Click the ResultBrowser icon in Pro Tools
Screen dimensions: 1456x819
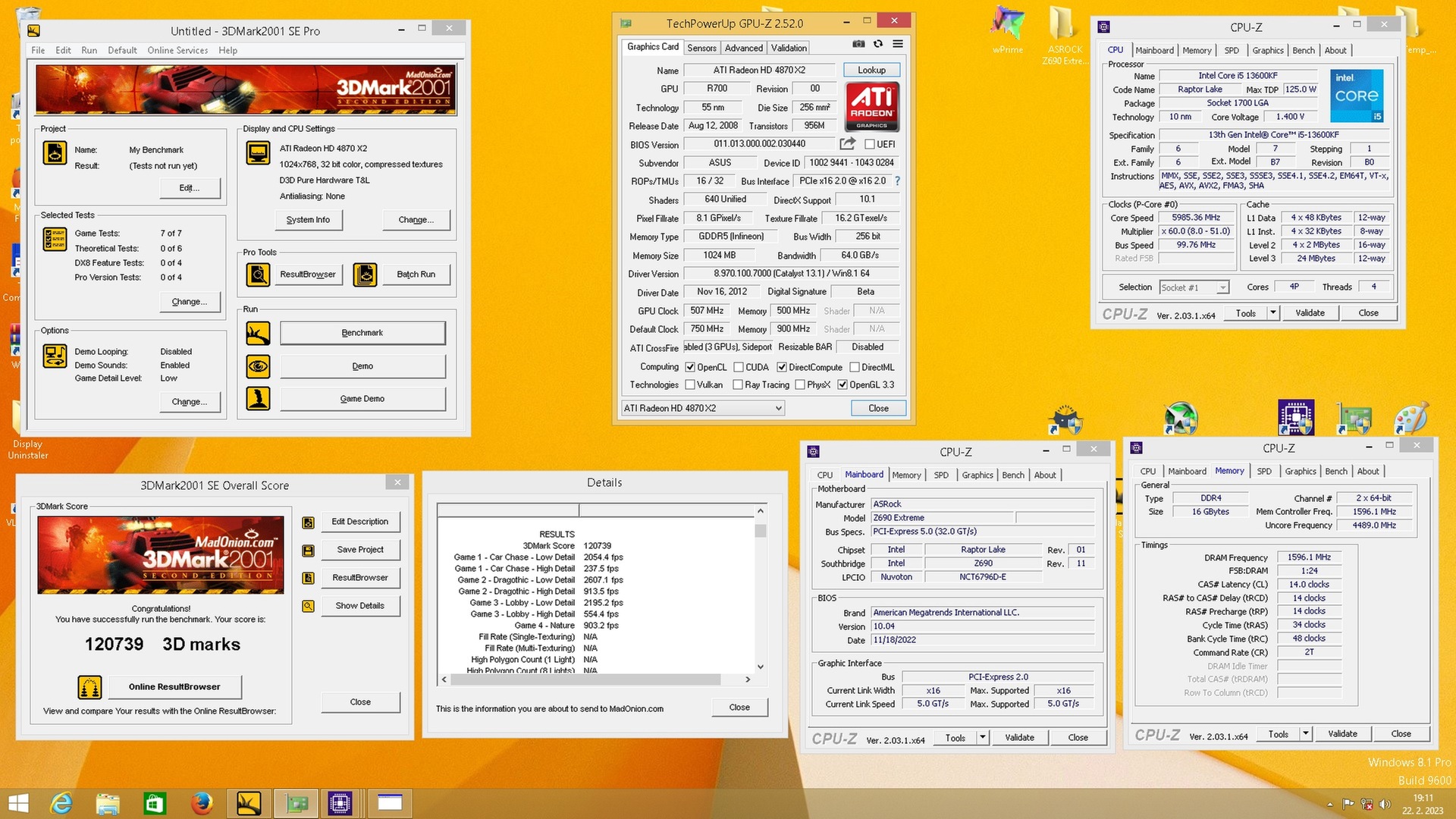coord(258,275)
